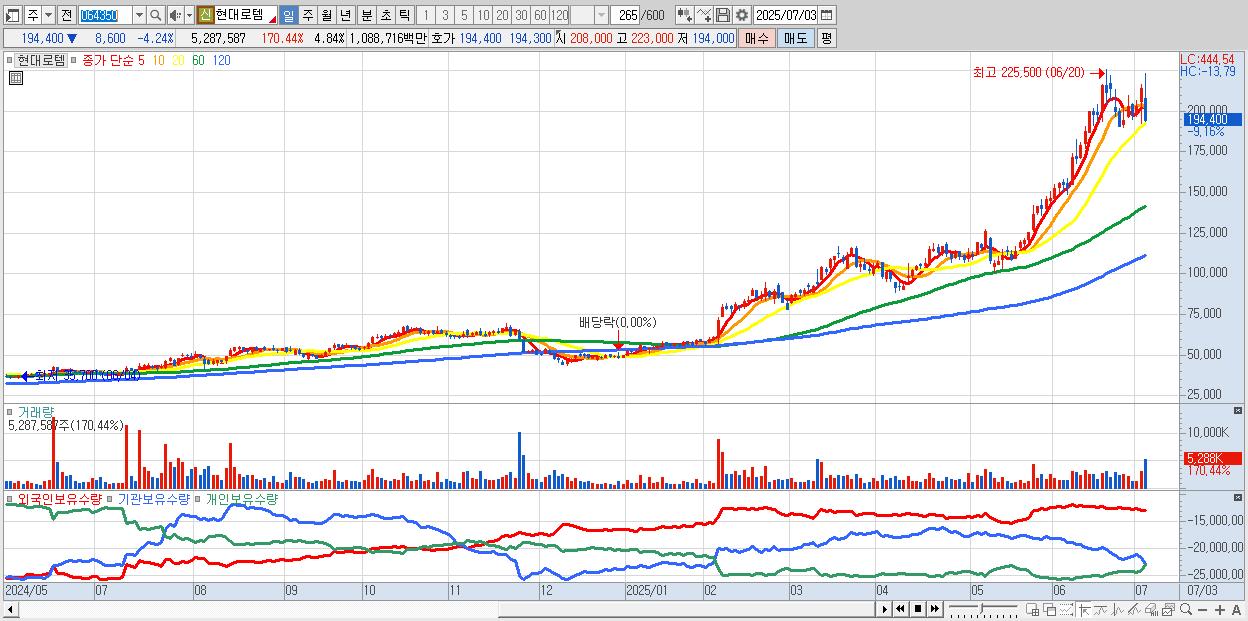Click the line tool icon beside save icon
Image resolution: width=1248 pixels, height=621 pixels.
(x=703, y=15)
